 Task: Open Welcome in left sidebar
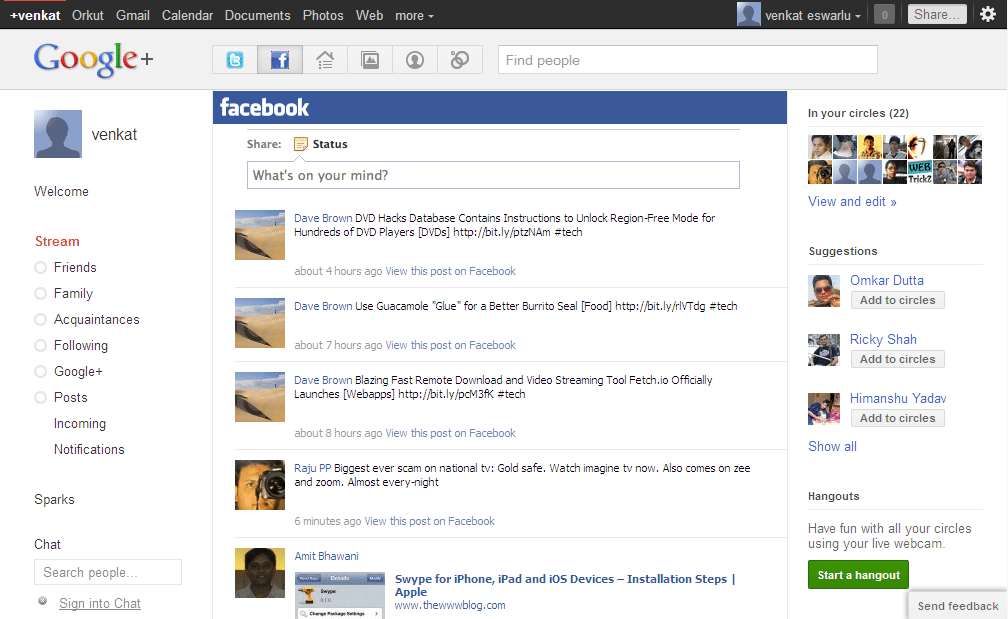pos(61,192)
